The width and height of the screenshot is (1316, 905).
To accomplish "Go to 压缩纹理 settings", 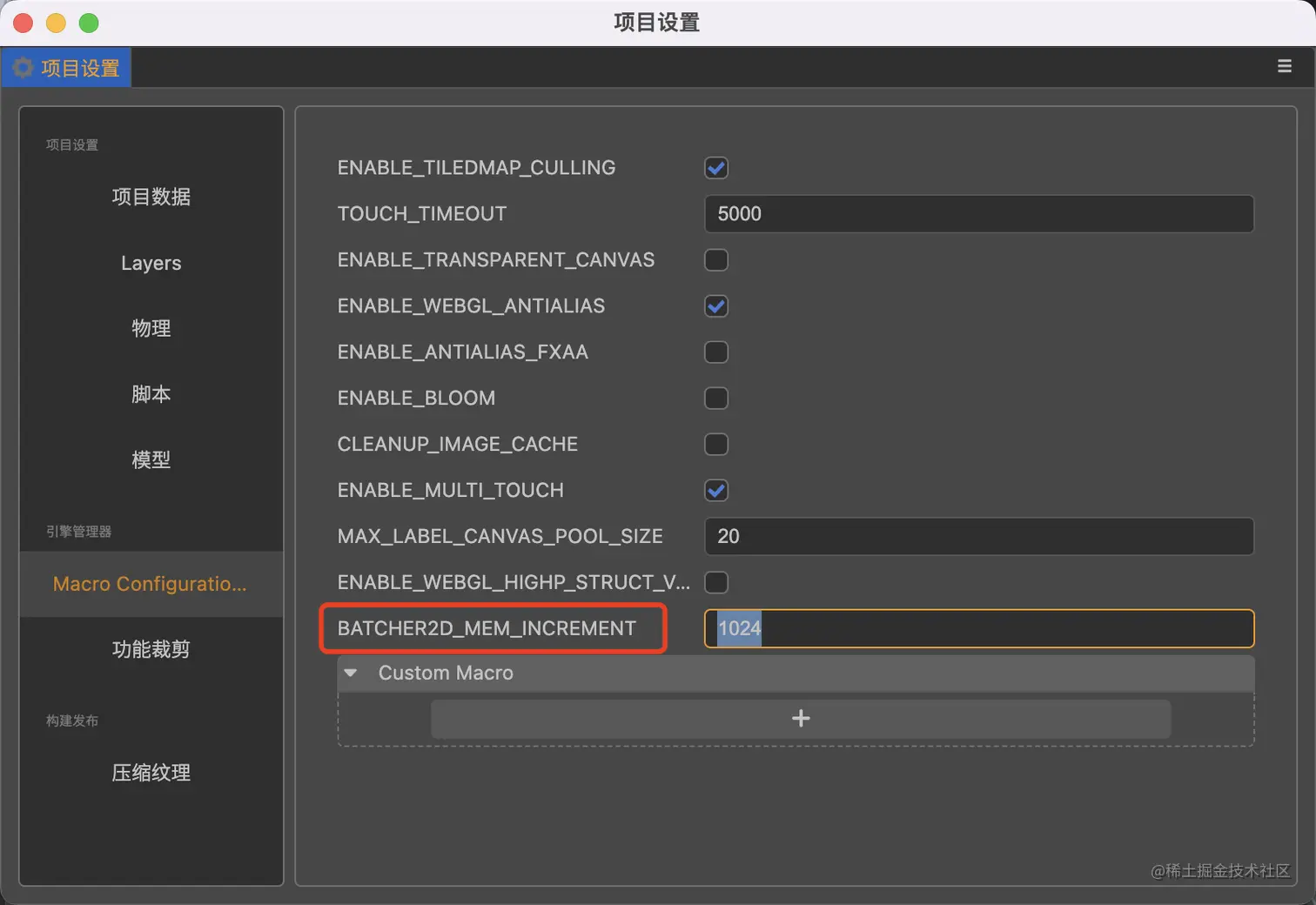I will (151, 773).
